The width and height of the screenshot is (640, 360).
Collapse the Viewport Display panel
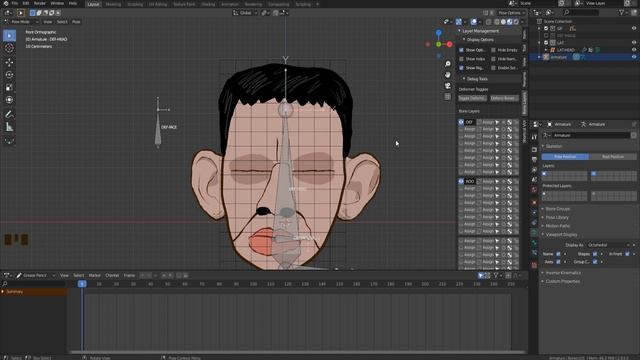(x=561, y=235)
